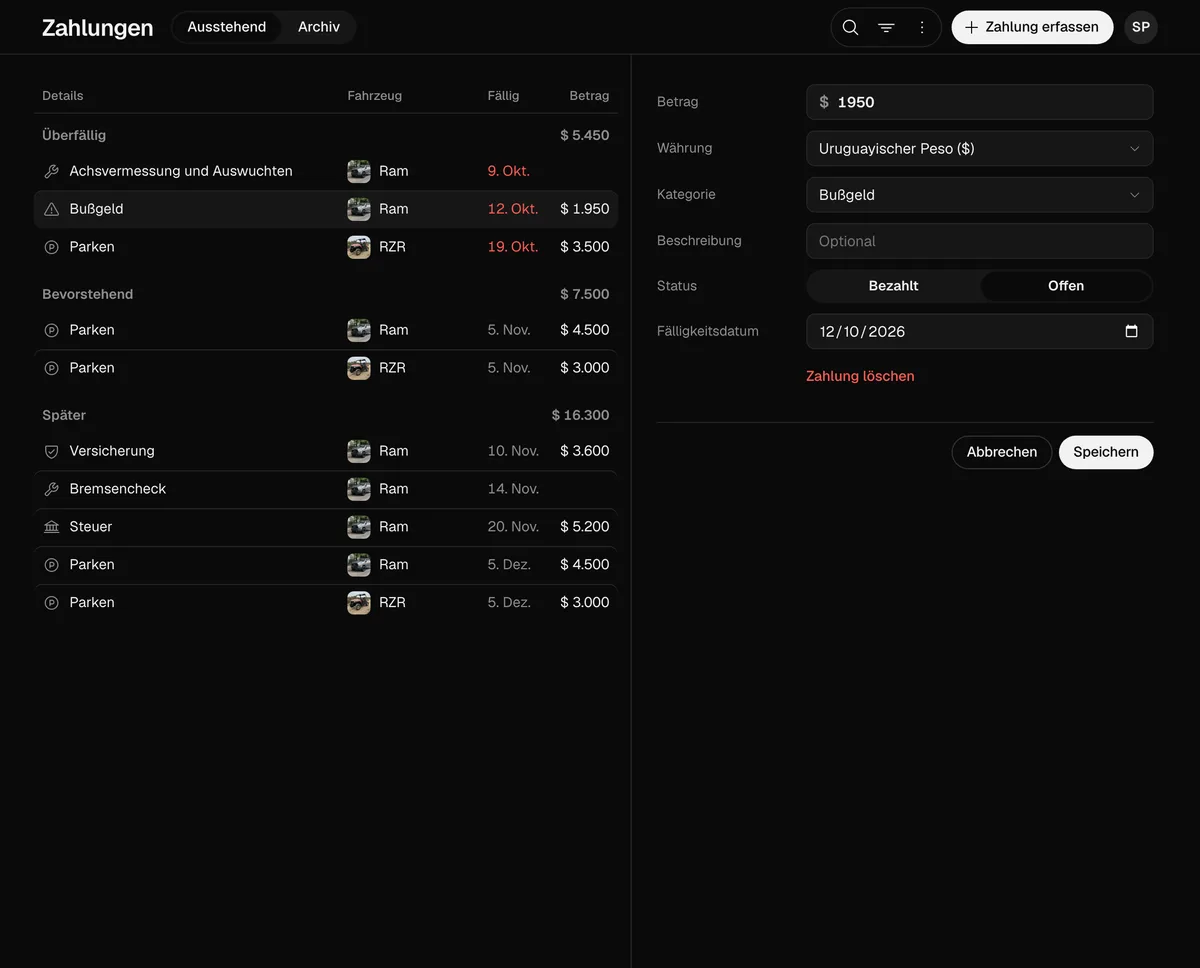Set status to Bezahlt
Viewport: 1200px width, 968px height.
[x=894, y=286]
